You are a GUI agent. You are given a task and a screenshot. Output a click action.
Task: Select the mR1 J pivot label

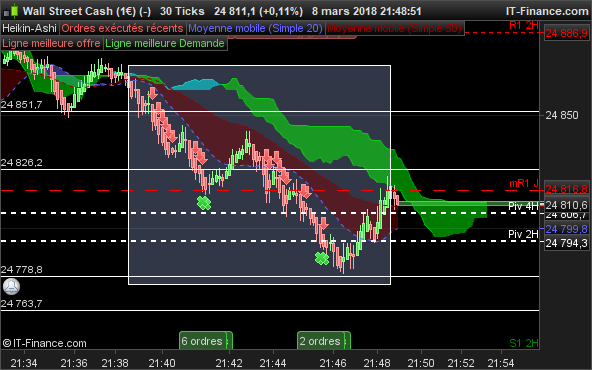524,183
